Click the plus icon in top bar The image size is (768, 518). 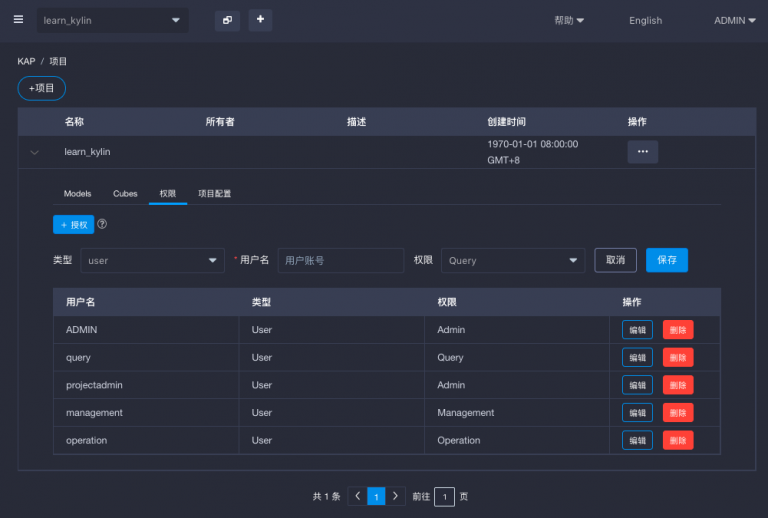click(260, 20)
